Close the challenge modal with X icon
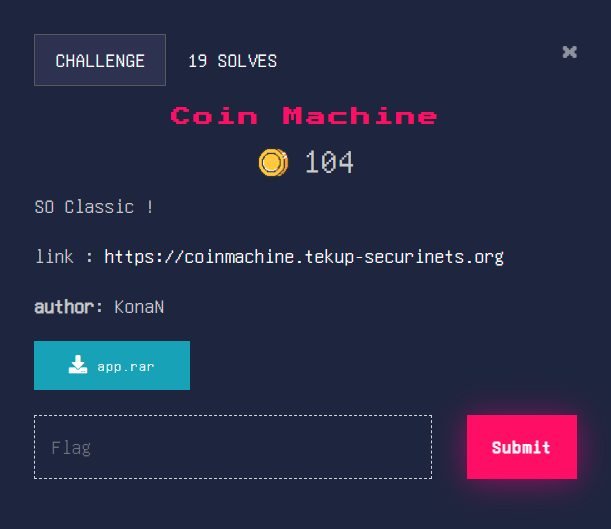This screenshot has width=611, height=529. click(569, 52)
